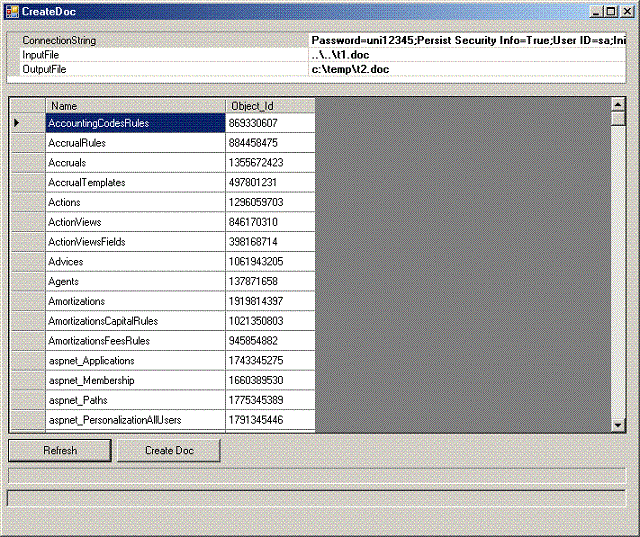Image resolution: width=640 pixels, height=537 pixels.
Task: Click the row header beside AccrualRules
Action: (x=28, y=143)
